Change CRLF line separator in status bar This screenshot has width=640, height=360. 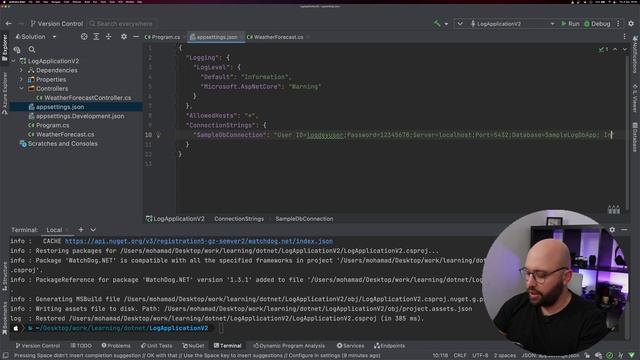click(x=460, y=356)
